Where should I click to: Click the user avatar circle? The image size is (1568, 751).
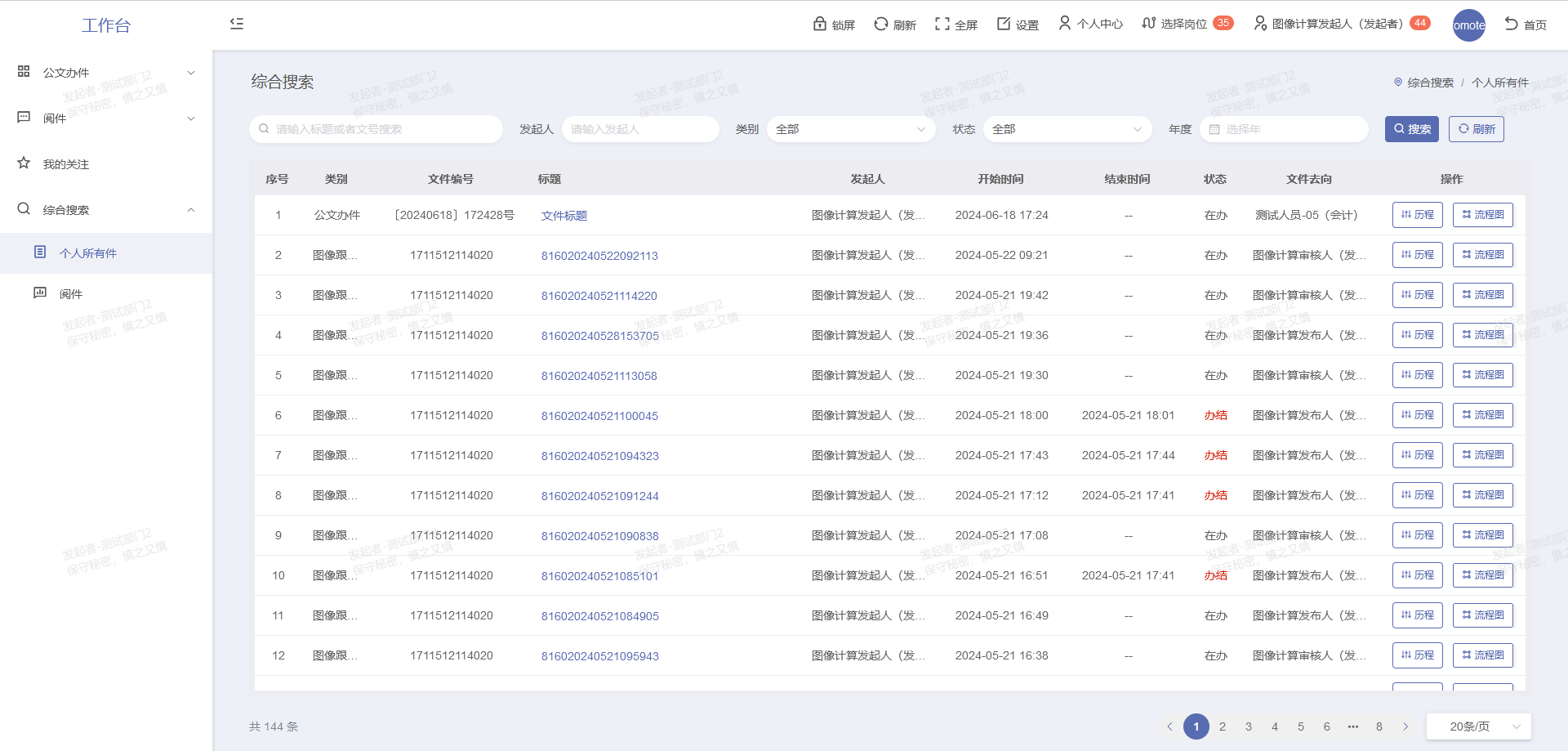tap(1468, 25)
